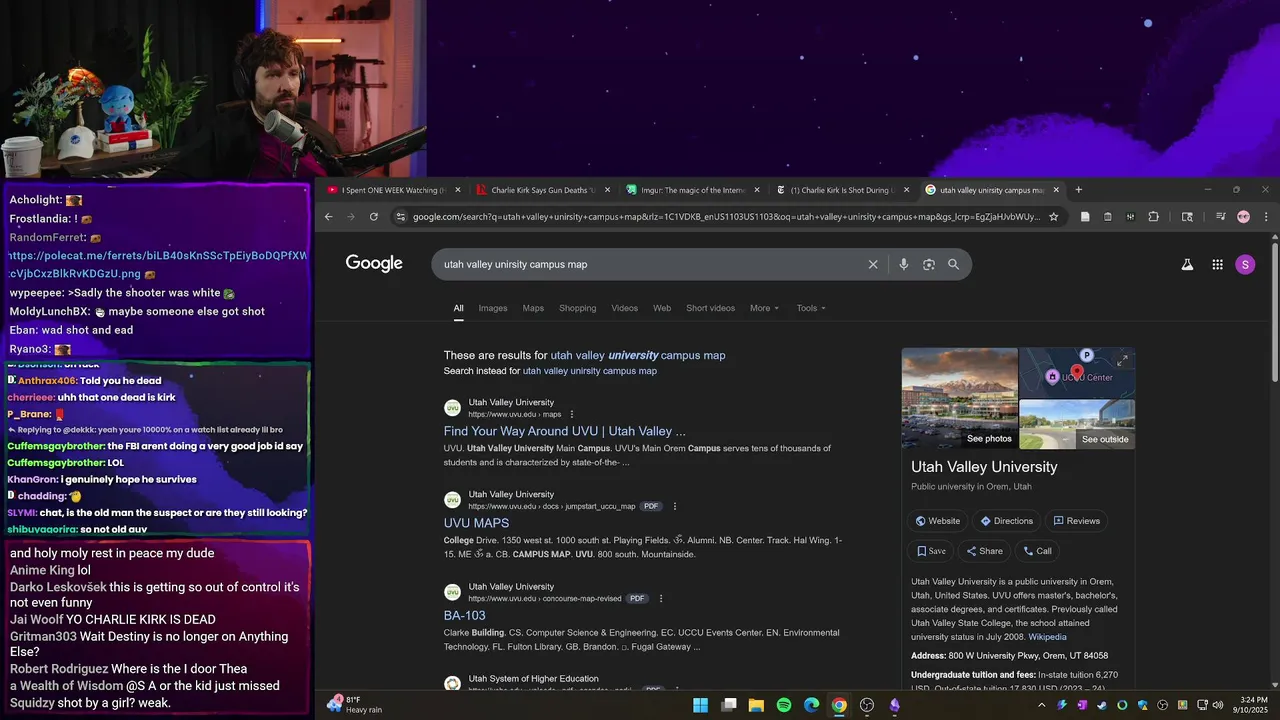
Task: Click the Directions button
Action: [x=1007, y=521]
